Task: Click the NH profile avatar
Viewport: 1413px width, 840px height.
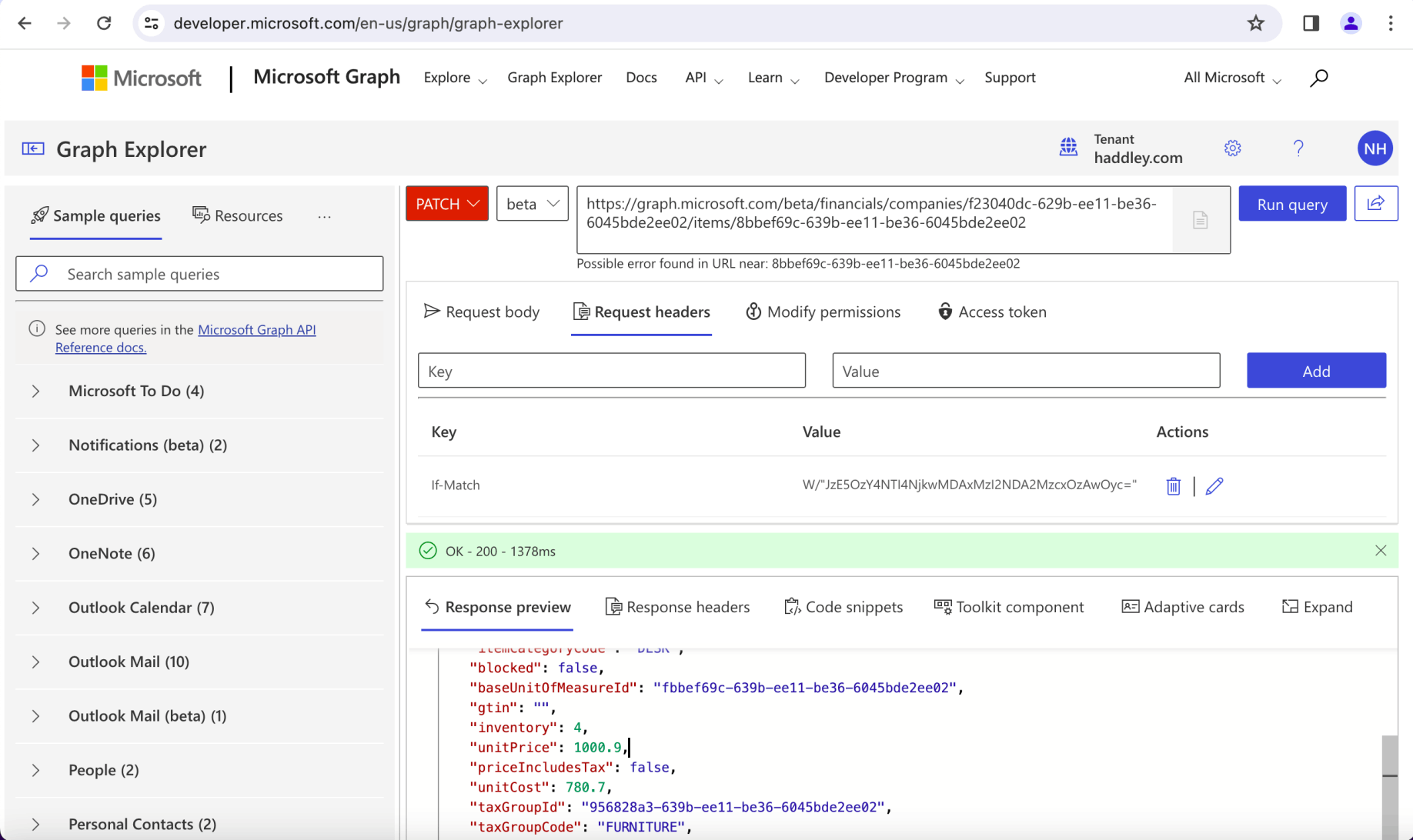Action: [1375, 148]
